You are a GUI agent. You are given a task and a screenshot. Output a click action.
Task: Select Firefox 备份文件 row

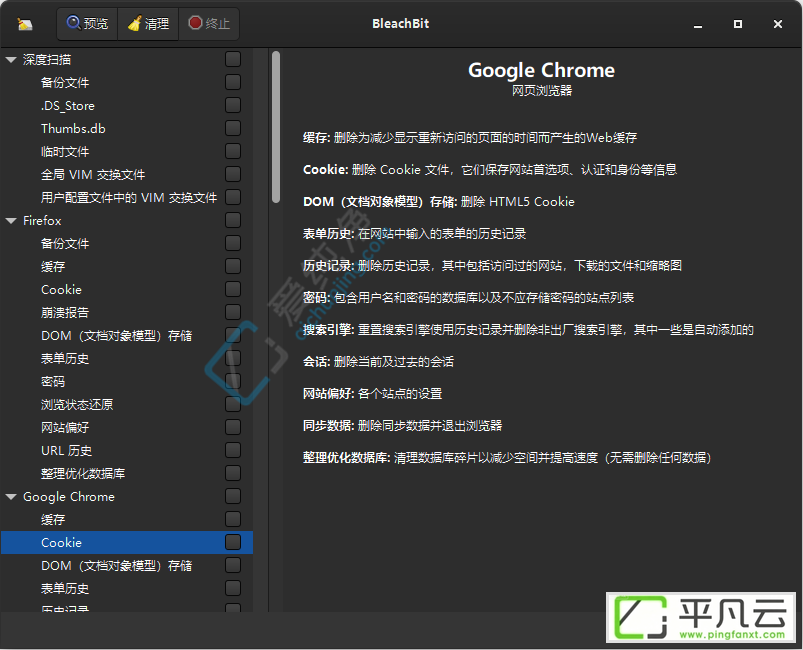point(126,243)
